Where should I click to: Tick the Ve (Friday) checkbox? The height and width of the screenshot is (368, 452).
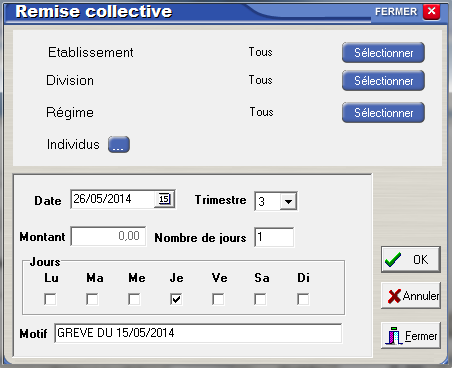tap(218, 299)
